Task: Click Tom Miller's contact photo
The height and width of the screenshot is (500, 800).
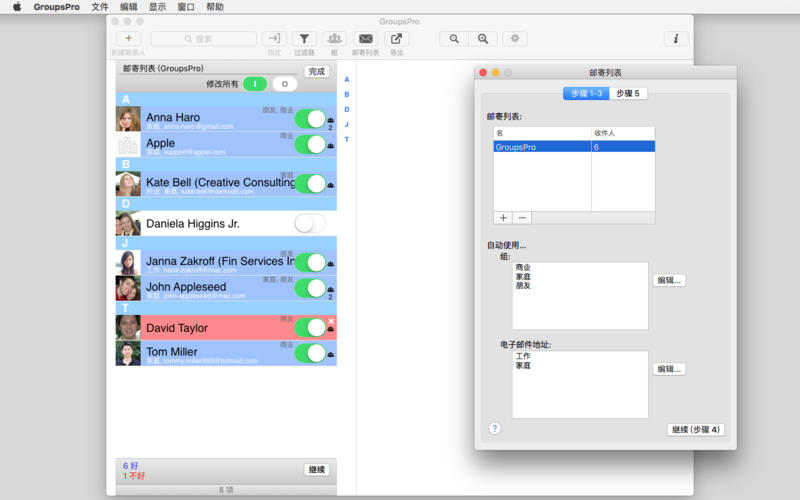Action: 128,353
